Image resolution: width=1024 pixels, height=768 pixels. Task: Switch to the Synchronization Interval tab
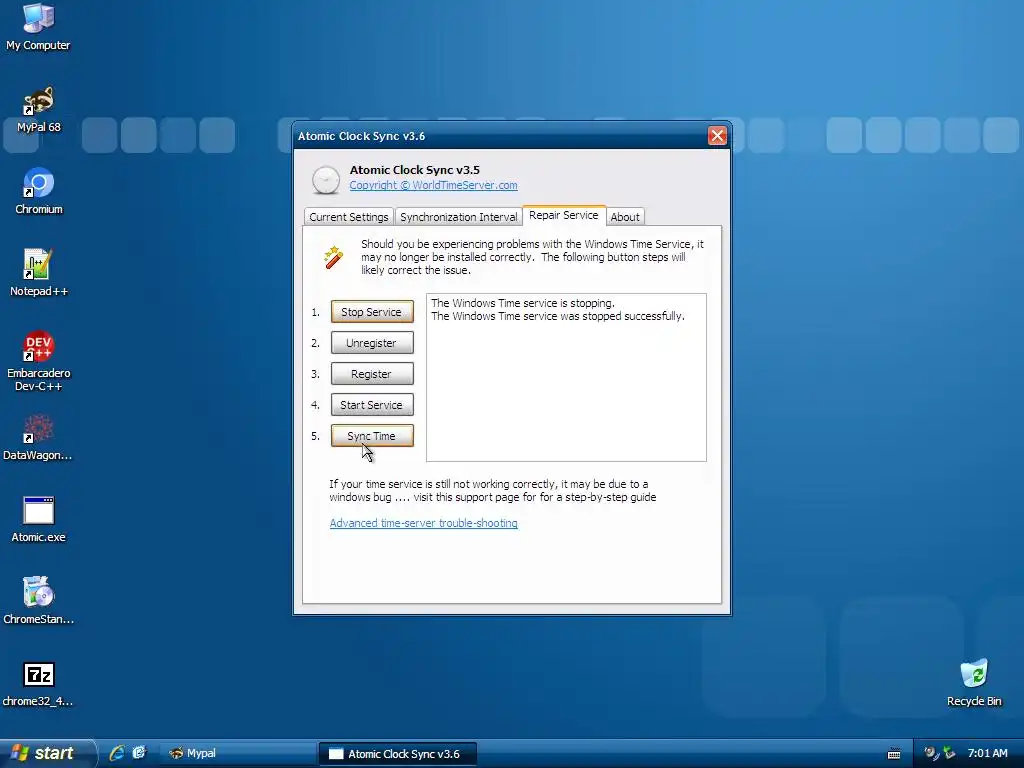tap(458, 217)
